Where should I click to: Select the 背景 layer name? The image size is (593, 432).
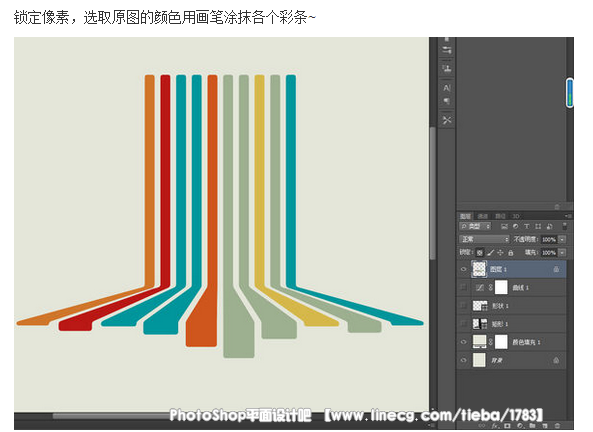[x=496, y=361]
